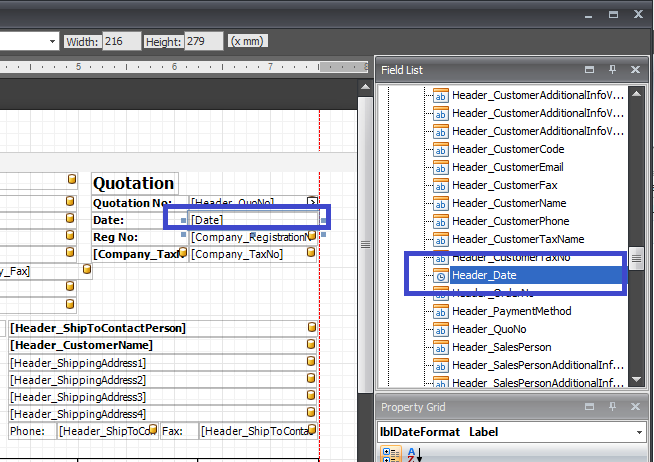Close the Field List panel

pyautogui.click(x=635, y=70)
